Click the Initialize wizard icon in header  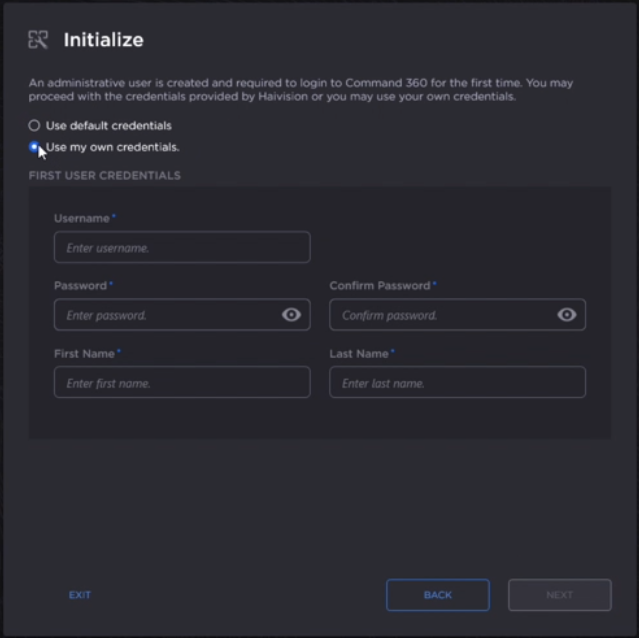point(38,40)
